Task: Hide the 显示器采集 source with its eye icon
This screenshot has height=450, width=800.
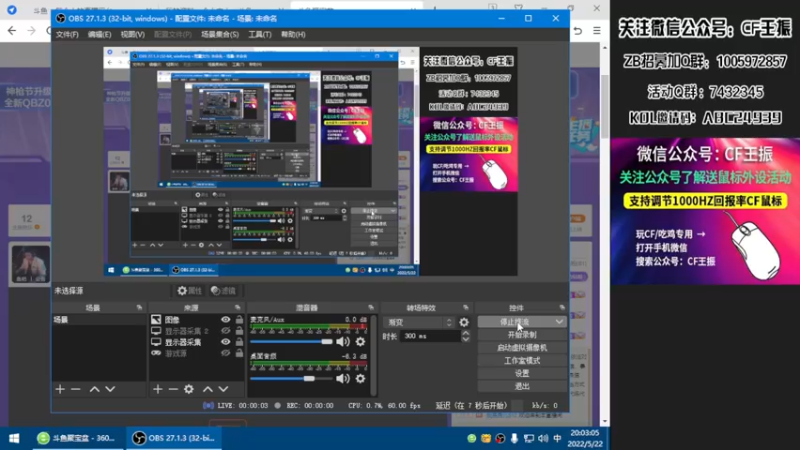Action: click(x=226, y=342)
